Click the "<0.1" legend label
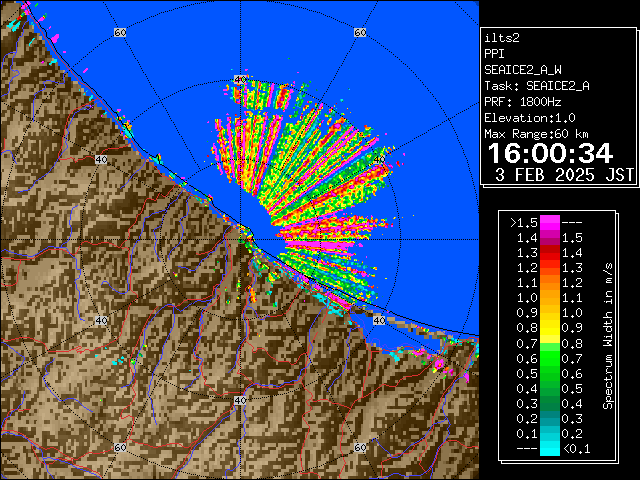640x480 pixels. pos(576,449)
